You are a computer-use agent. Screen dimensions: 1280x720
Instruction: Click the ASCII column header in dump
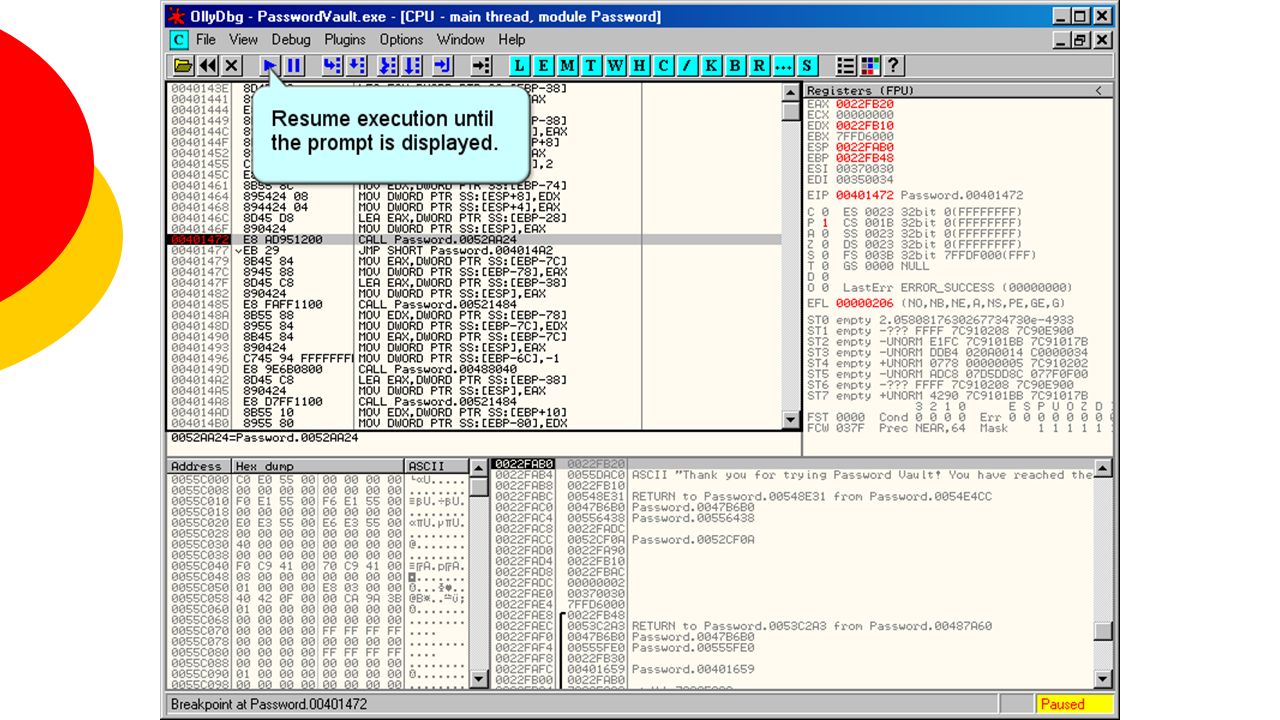437,466
